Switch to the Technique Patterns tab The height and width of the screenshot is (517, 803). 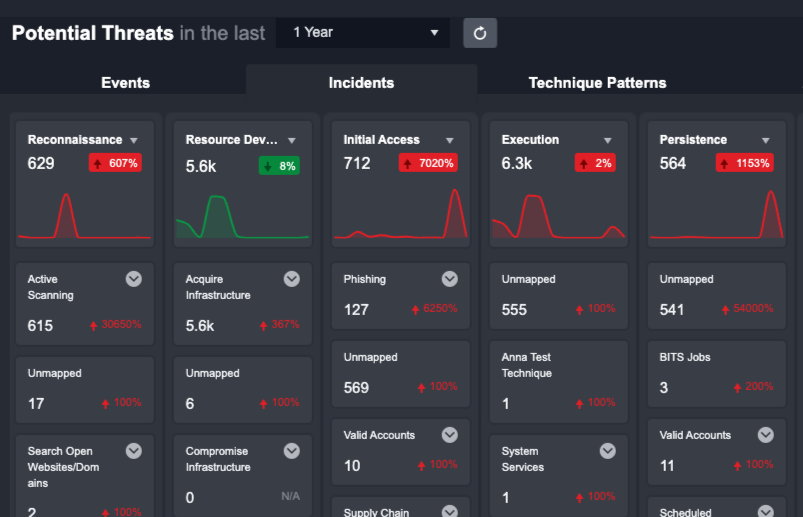(x=597, y=83)
